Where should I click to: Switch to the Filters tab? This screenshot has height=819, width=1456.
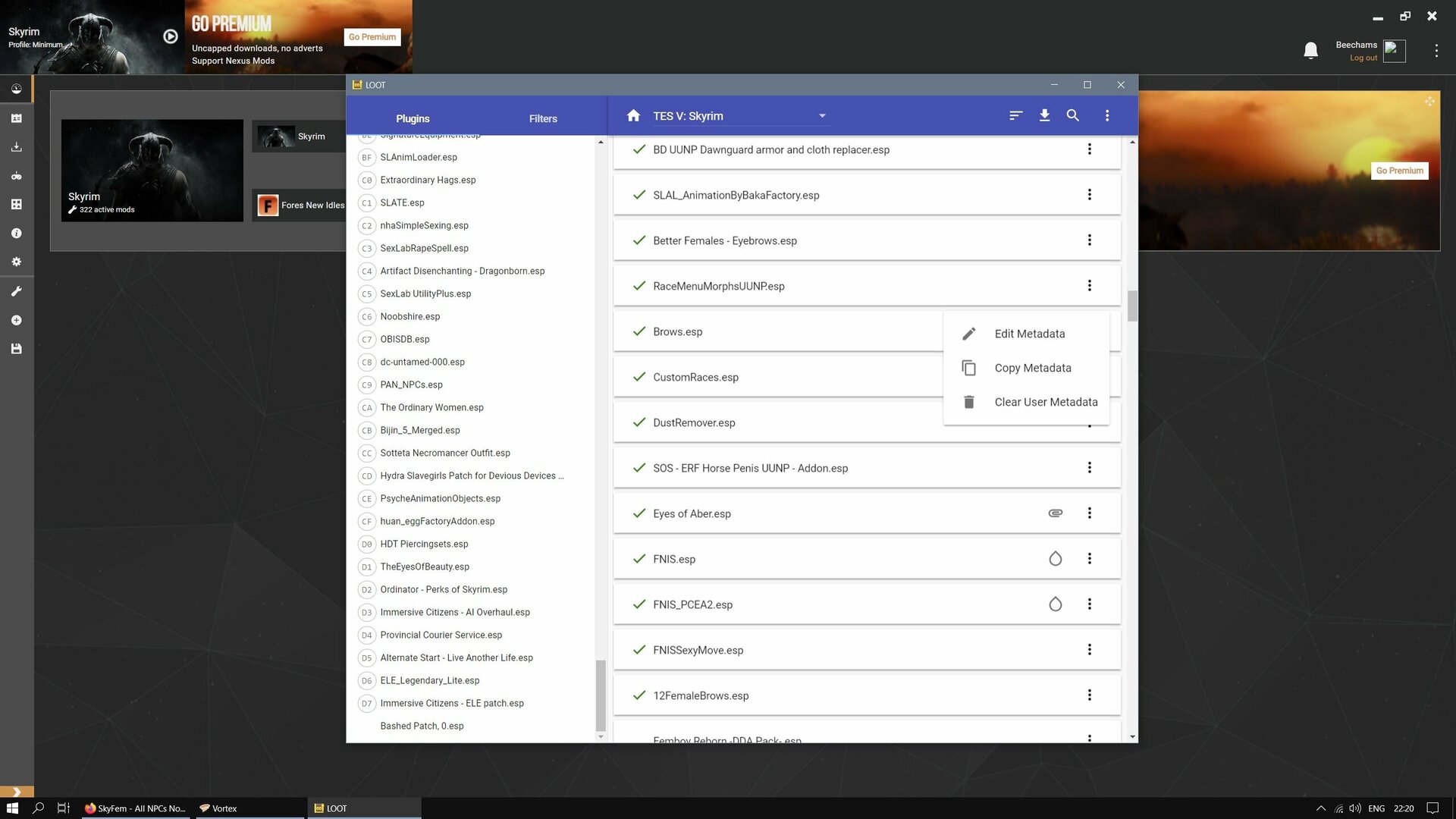point(543,118)
